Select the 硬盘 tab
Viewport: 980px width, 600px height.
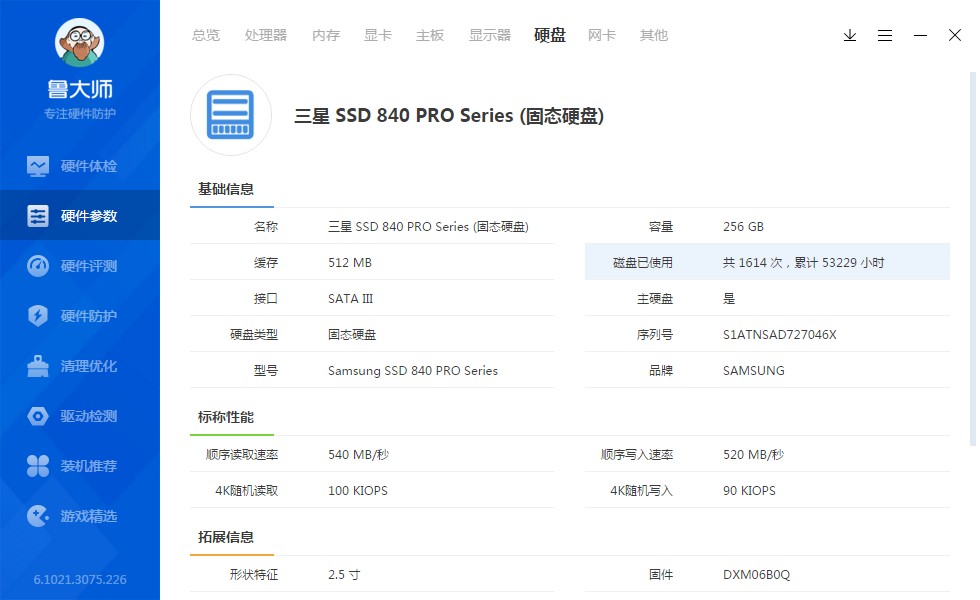[x=550, y=36]
